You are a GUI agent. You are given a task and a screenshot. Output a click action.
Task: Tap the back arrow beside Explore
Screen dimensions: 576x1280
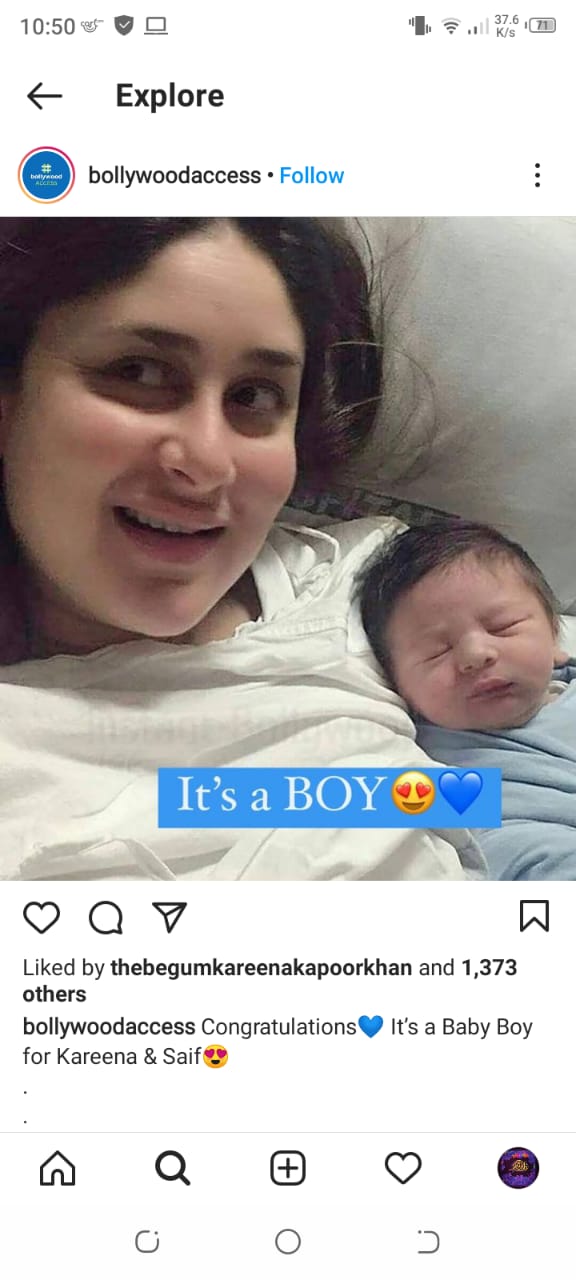coord(44,96)
